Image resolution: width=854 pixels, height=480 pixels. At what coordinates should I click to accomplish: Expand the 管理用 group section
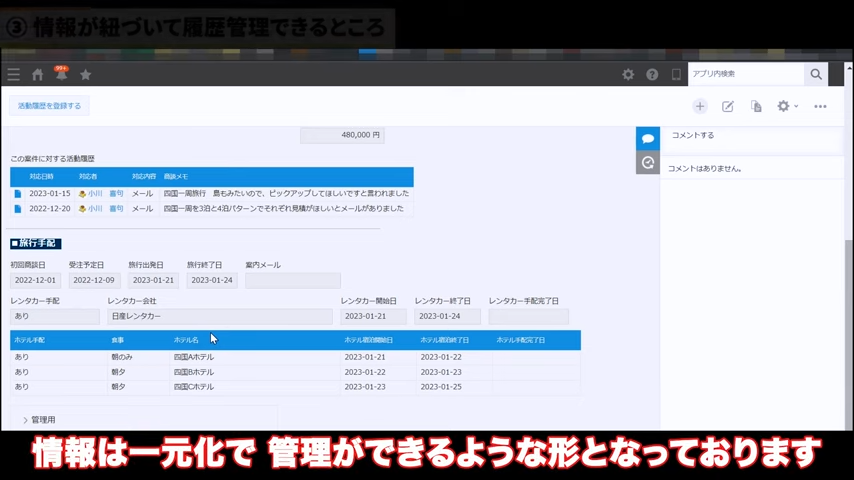coord(39,420)
